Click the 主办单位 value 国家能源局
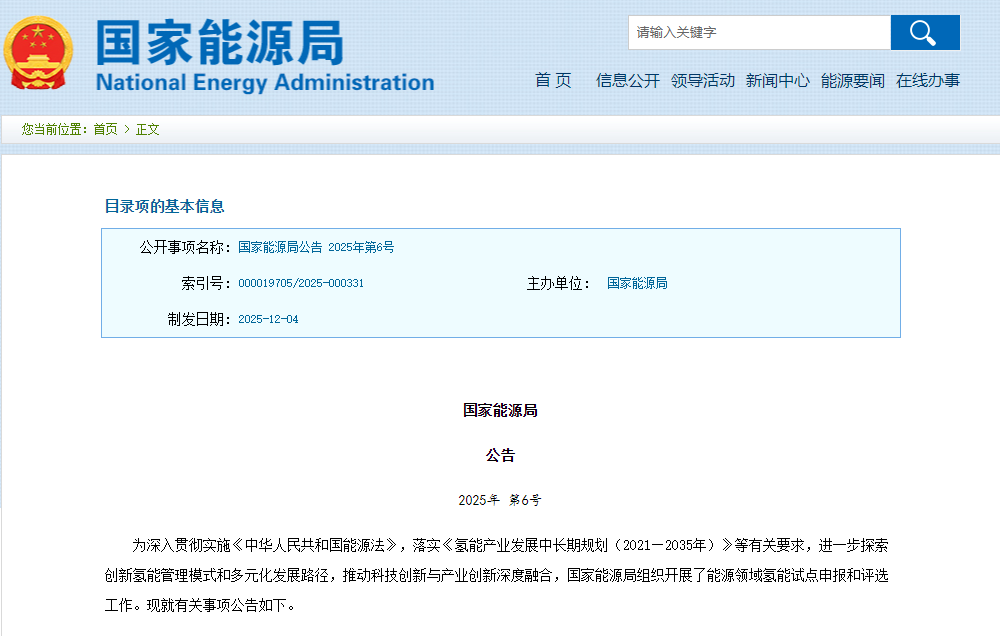Image resolution: width=1000 pixels, height=636 pixels. 637,283
